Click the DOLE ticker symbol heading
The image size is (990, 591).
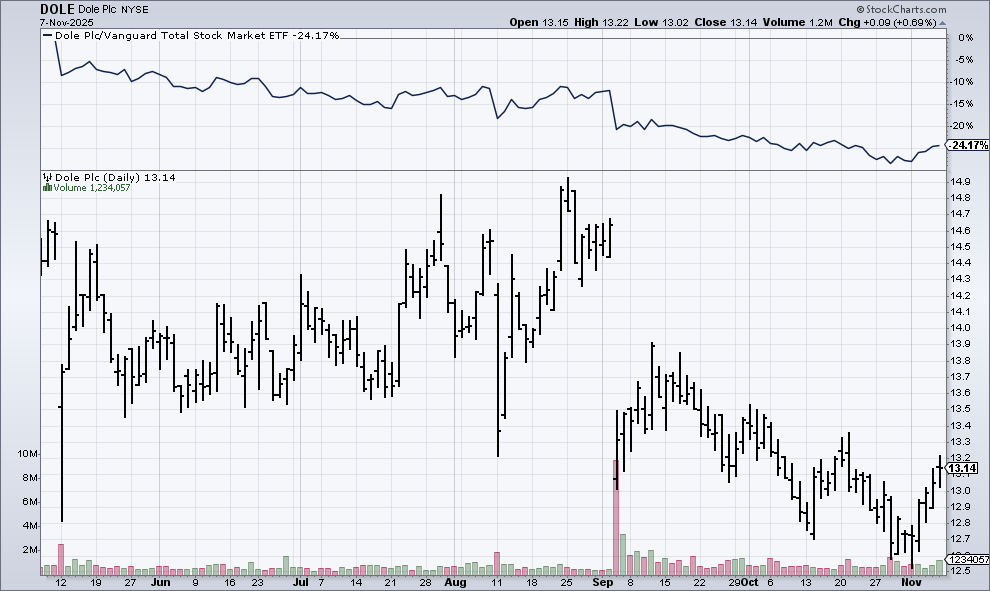(57, 9)
